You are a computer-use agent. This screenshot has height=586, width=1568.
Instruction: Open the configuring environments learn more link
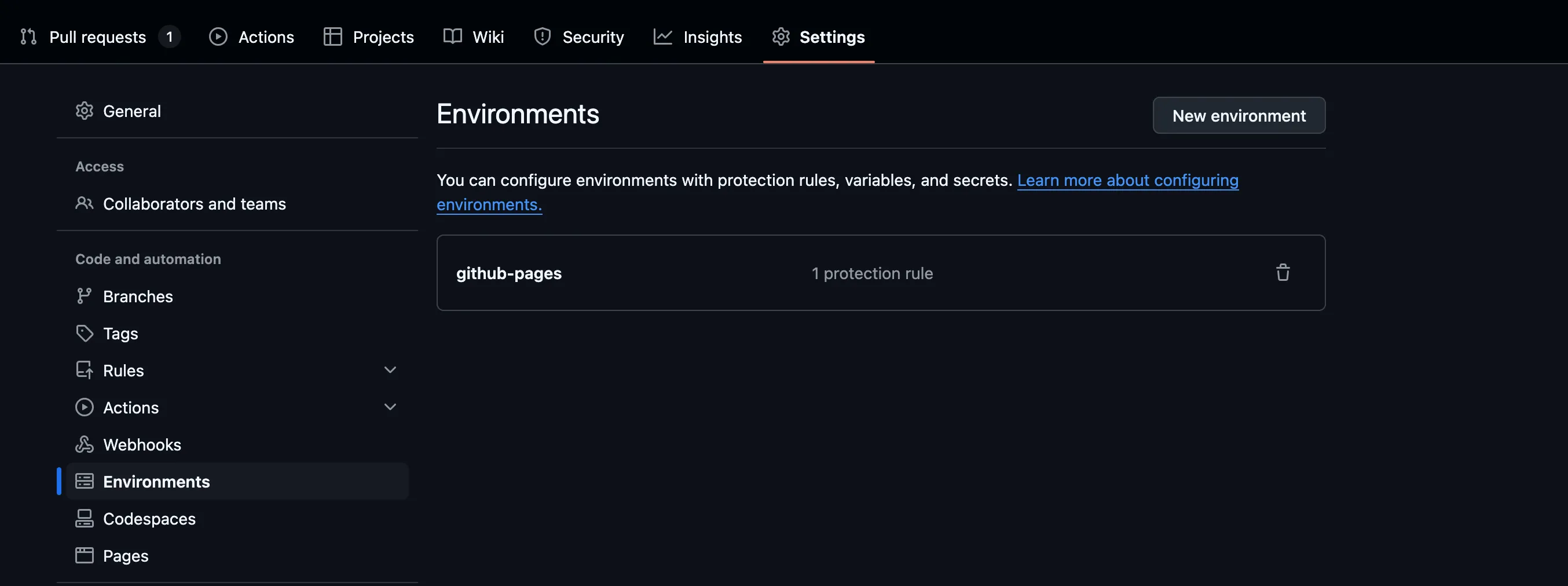pos(1128,180)
